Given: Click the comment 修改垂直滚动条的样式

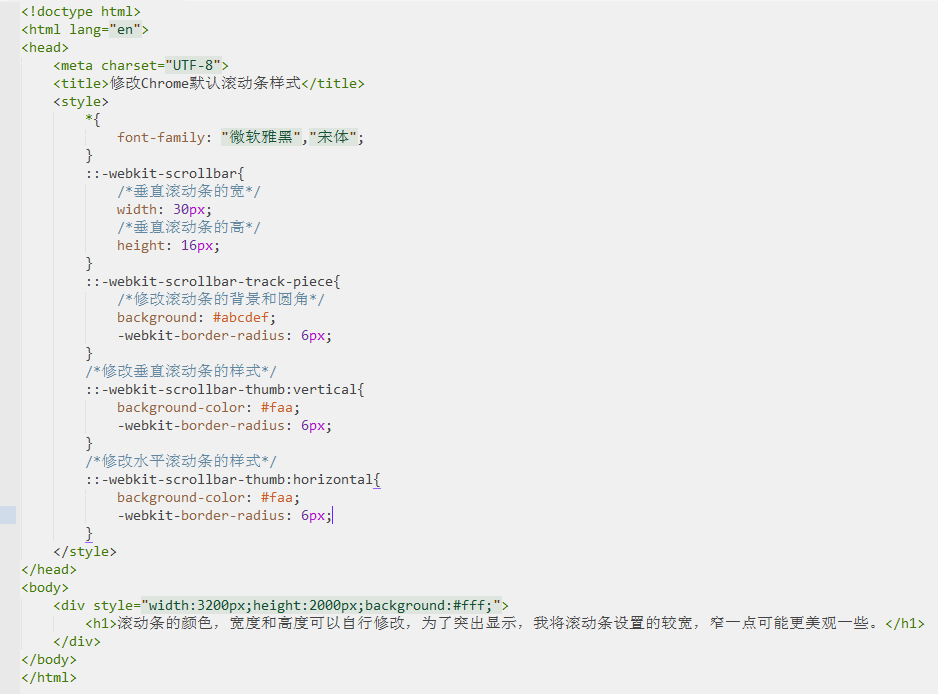Looking at the screenshot, I should (x=181, y=371).
